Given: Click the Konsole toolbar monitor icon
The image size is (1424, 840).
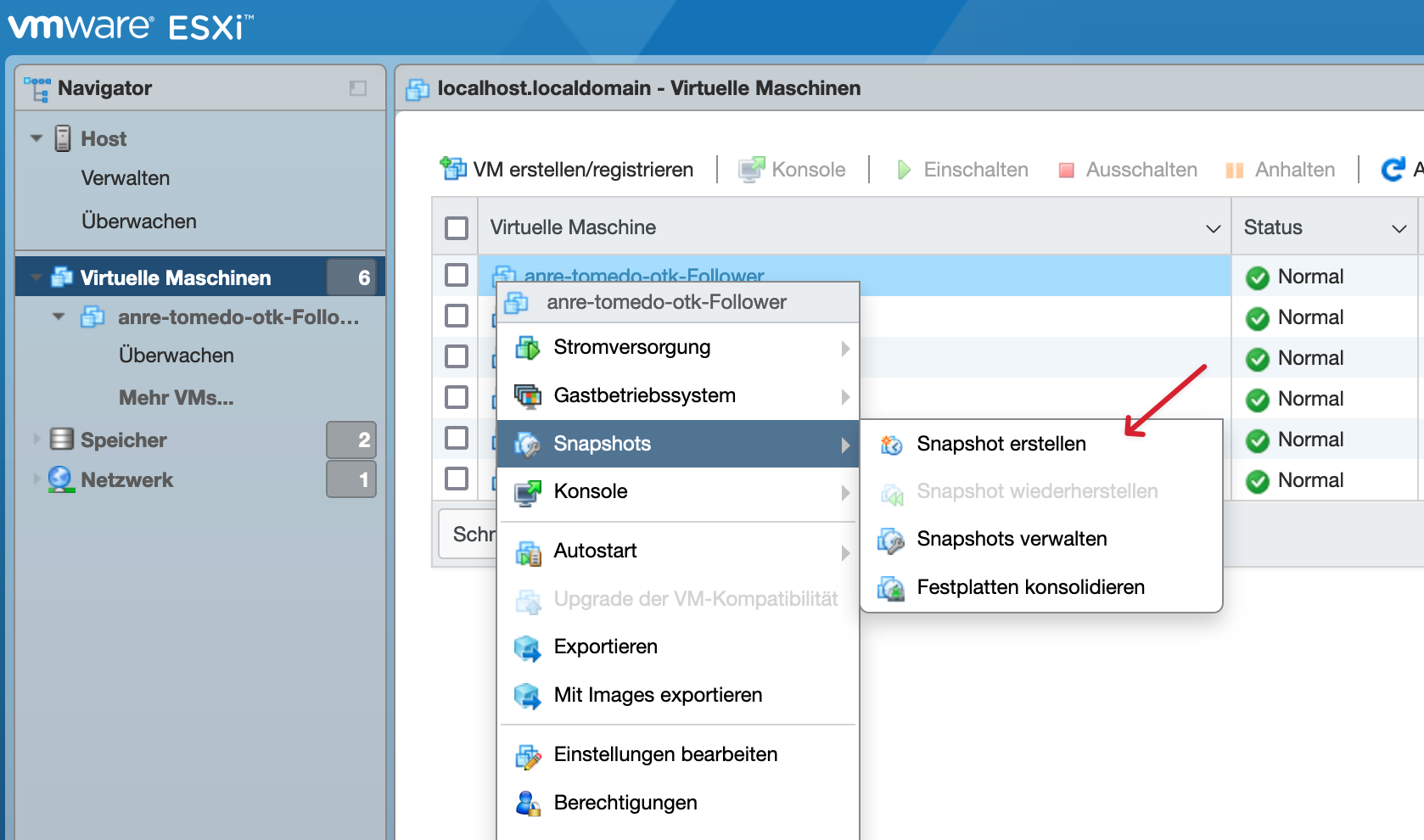Looking at the screenshot, I should click(752, 169).
